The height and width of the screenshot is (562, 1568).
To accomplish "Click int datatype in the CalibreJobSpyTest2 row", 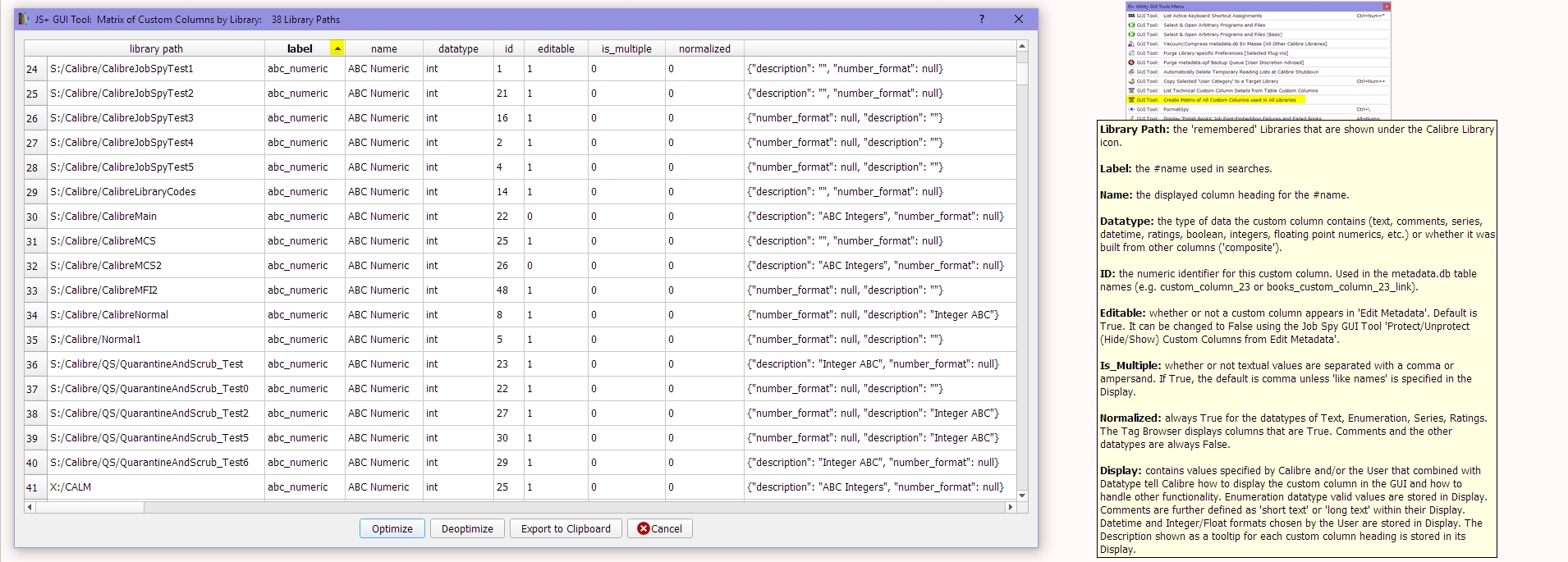I will click(458, 94).
